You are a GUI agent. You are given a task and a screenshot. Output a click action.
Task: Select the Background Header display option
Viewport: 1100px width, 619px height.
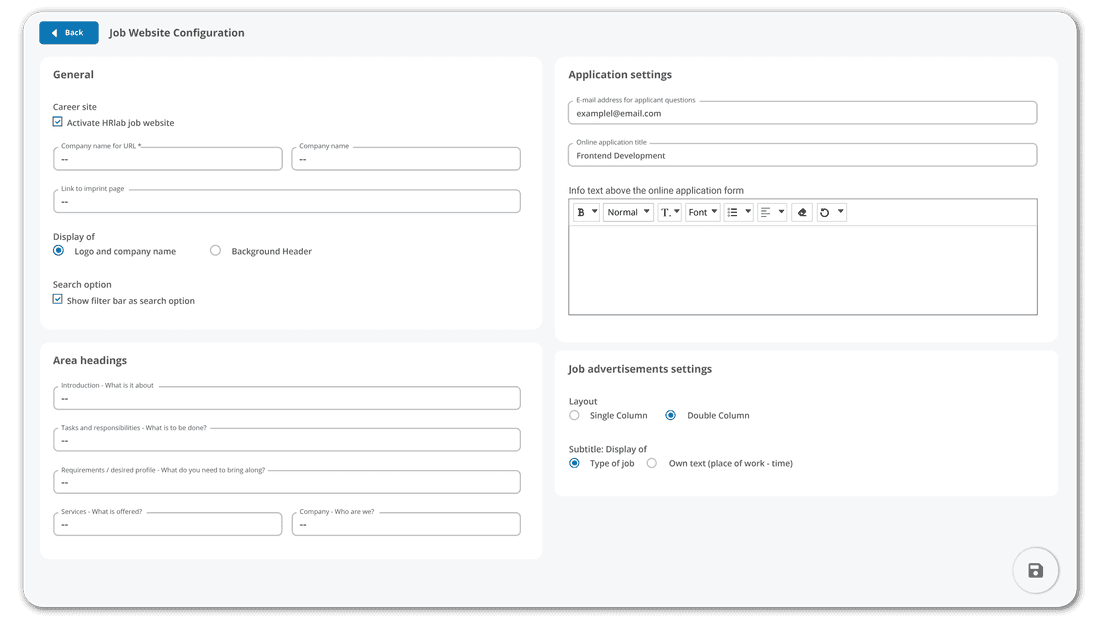(x=215, y=250)
